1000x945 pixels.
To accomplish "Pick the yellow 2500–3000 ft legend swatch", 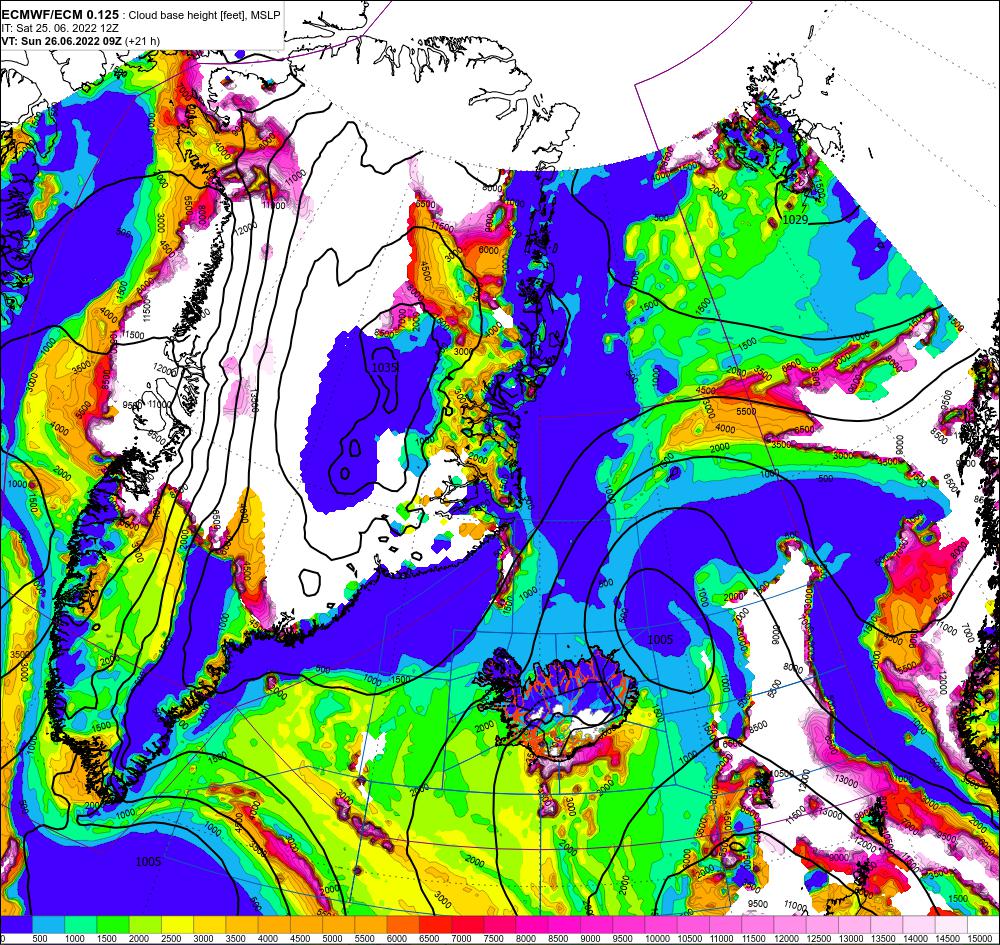I will click(x=178, y=925).
